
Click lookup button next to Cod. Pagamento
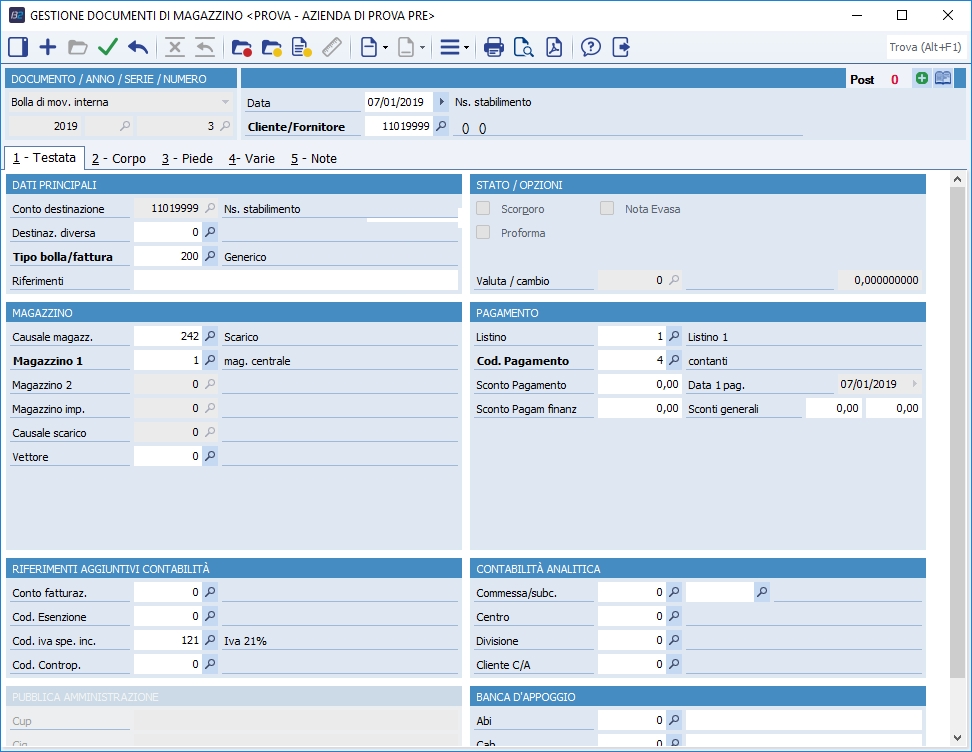click(x=674, y=361)
